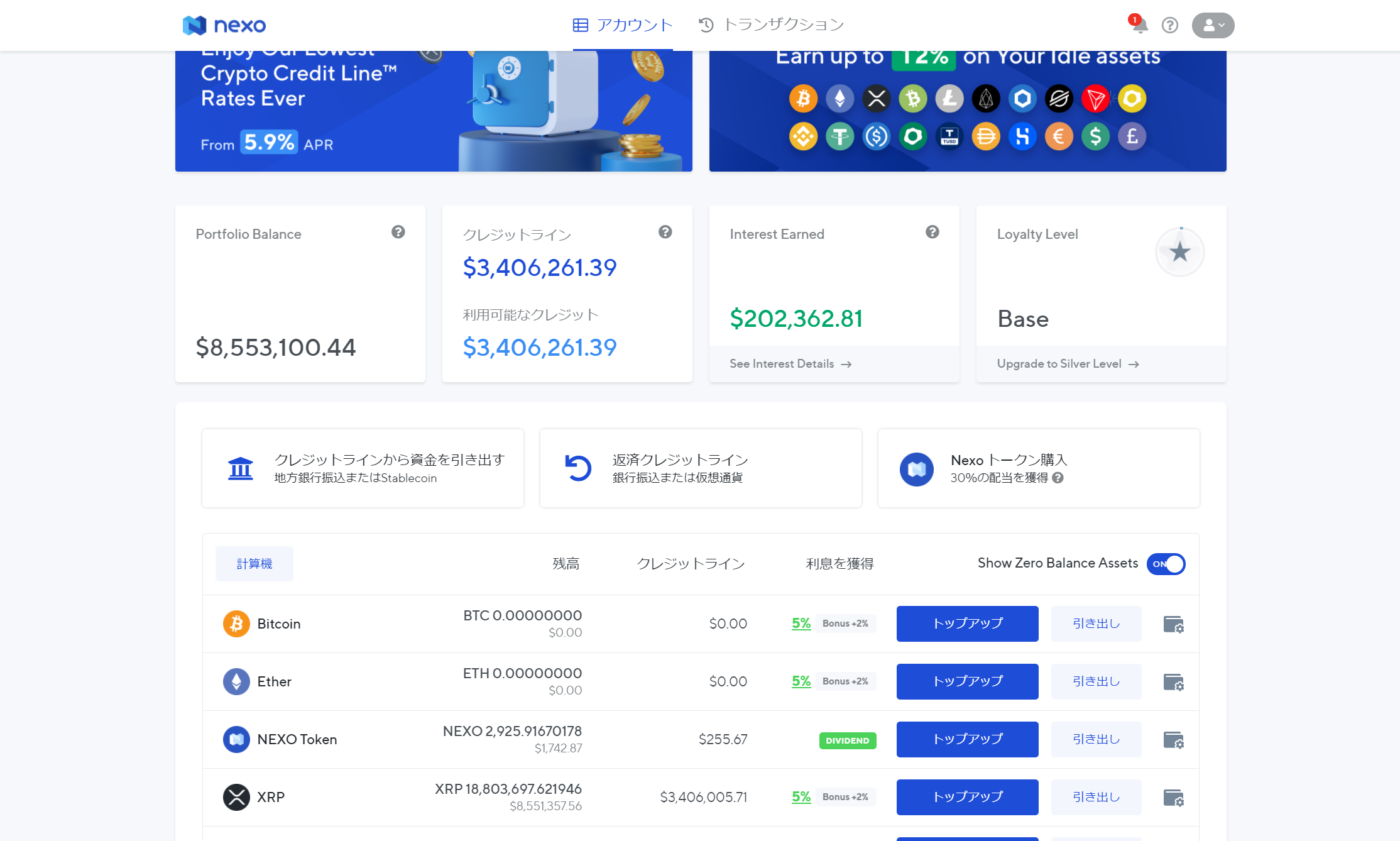1400x841 pixels.
Task: Click トップアップ for NEXO Token
Action: (967, 739)
